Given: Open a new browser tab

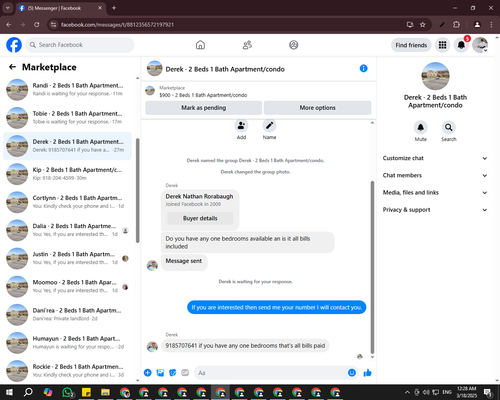Looking at the screenshot, I should point(114,8).
